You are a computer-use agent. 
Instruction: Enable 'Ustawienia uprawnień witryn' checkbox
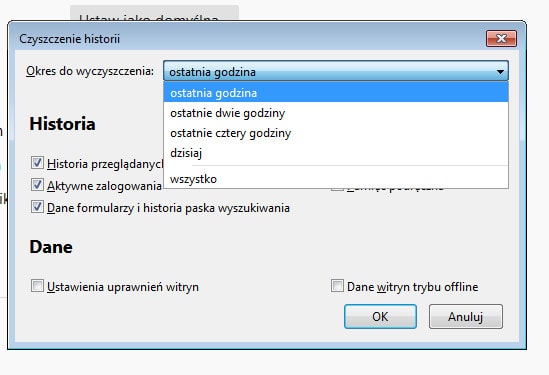(x=37, y=286)
